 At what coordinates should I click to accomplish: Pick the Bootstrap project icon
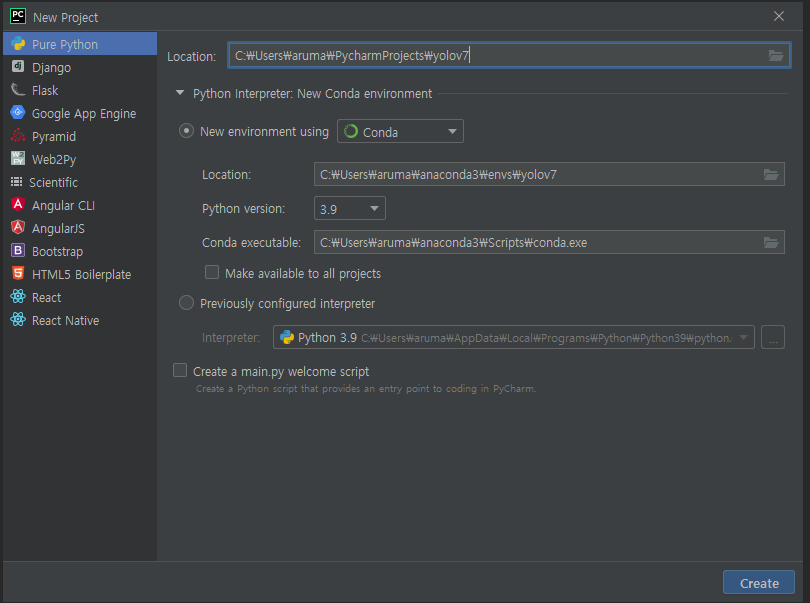(18, 251)
